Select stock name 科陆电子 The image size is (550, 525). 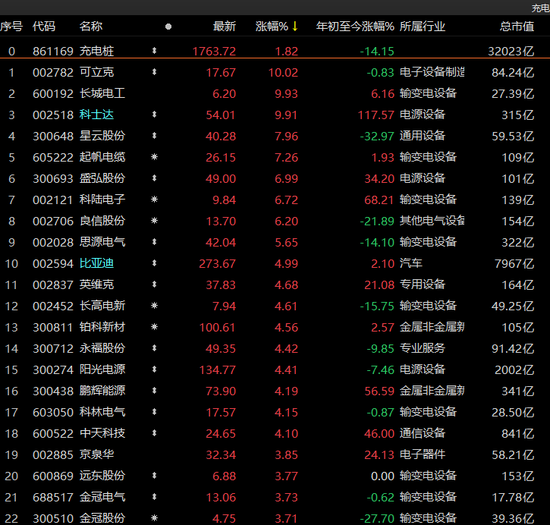click(102, 200)
